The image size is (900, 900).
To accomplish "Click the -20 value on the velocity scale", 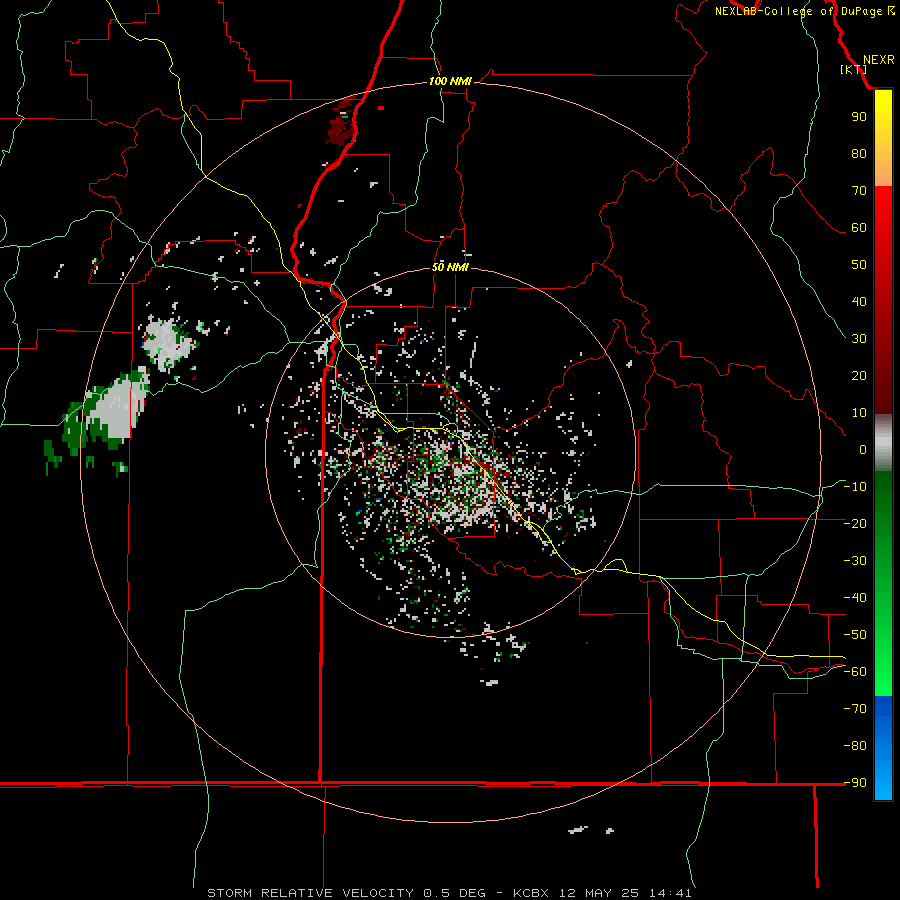I will [855, 523].
